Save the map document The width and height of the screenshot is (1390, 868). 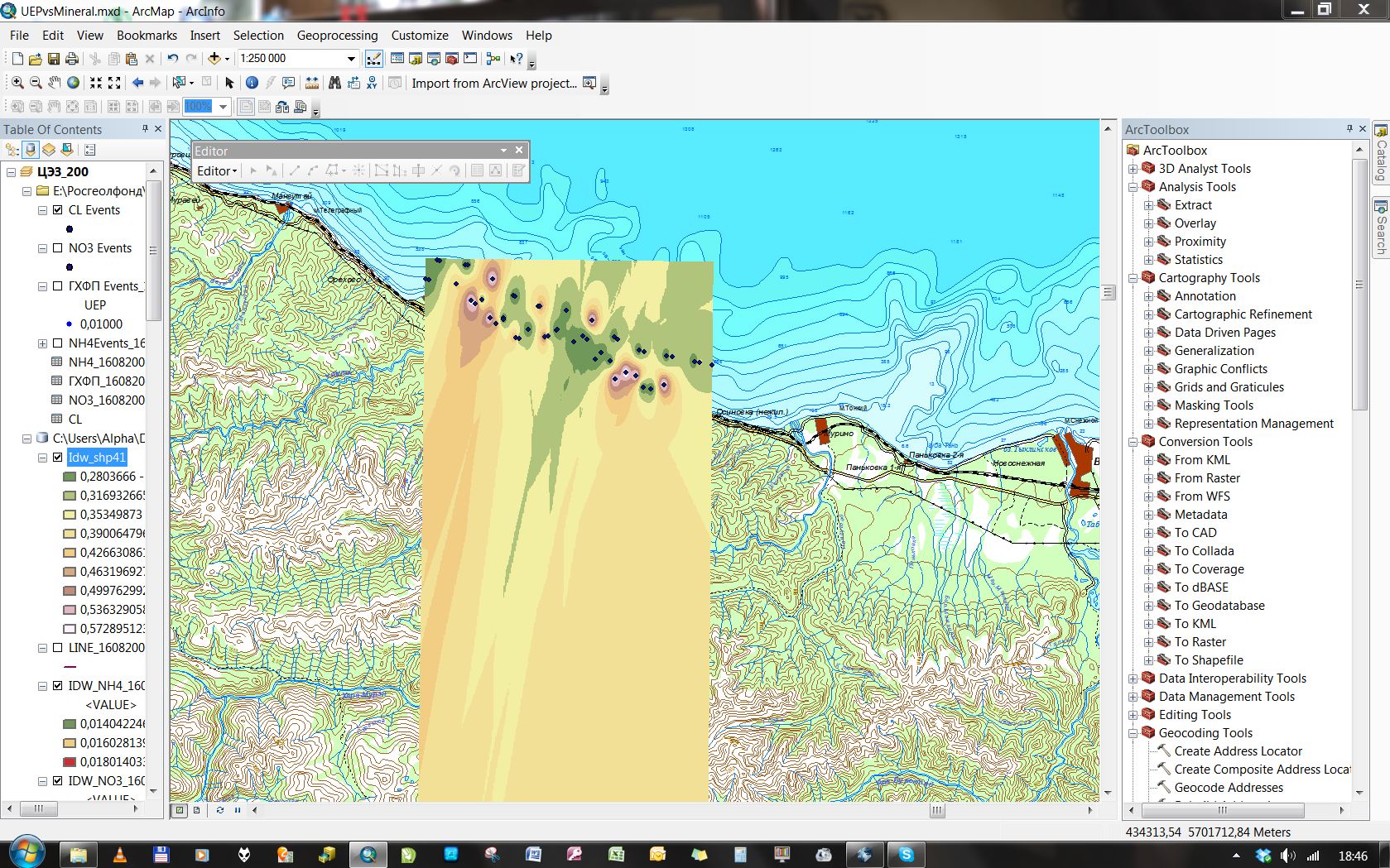click(54, 59)
